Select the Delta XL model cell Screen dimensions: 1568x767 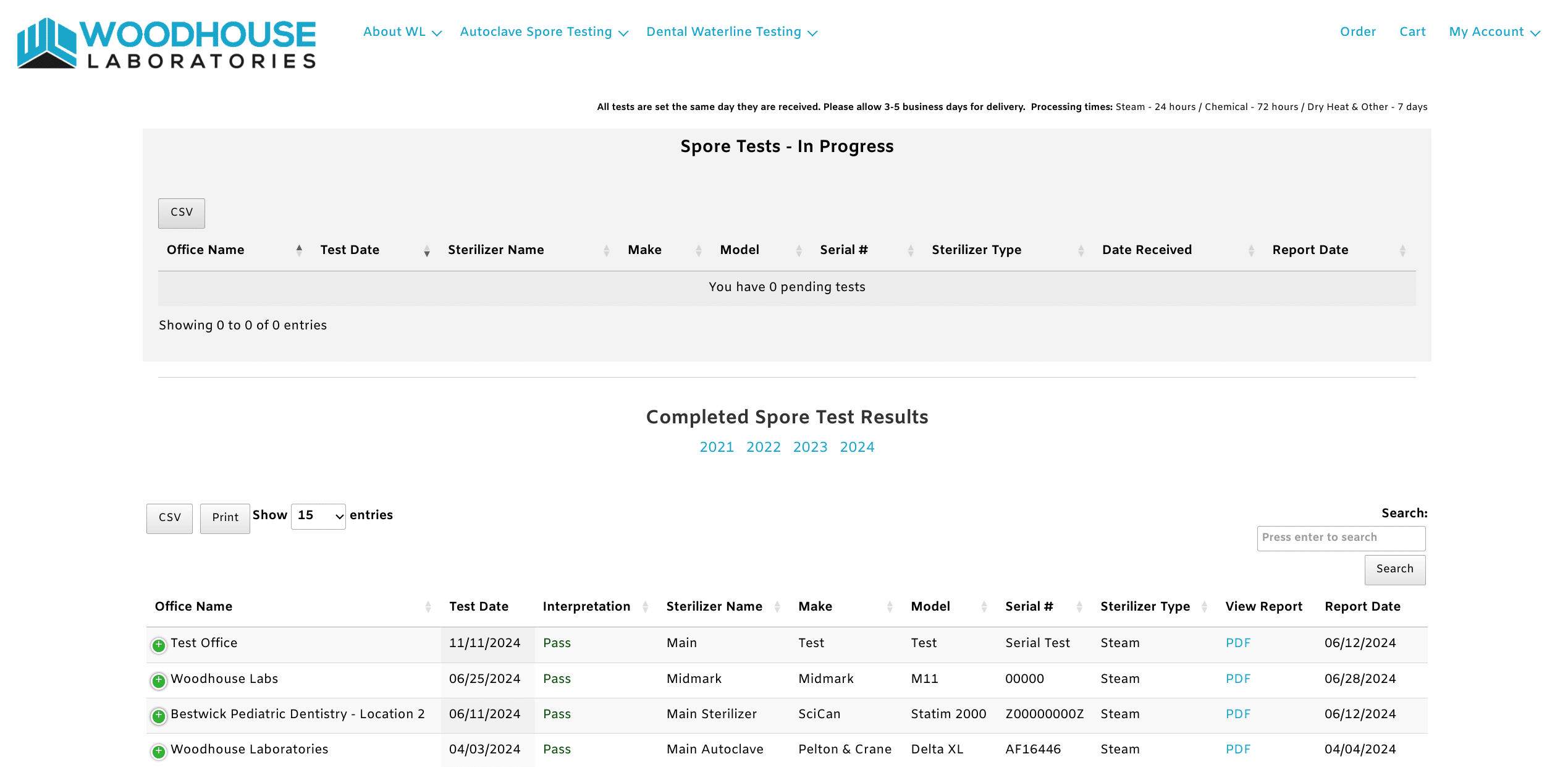click(937, 749)
